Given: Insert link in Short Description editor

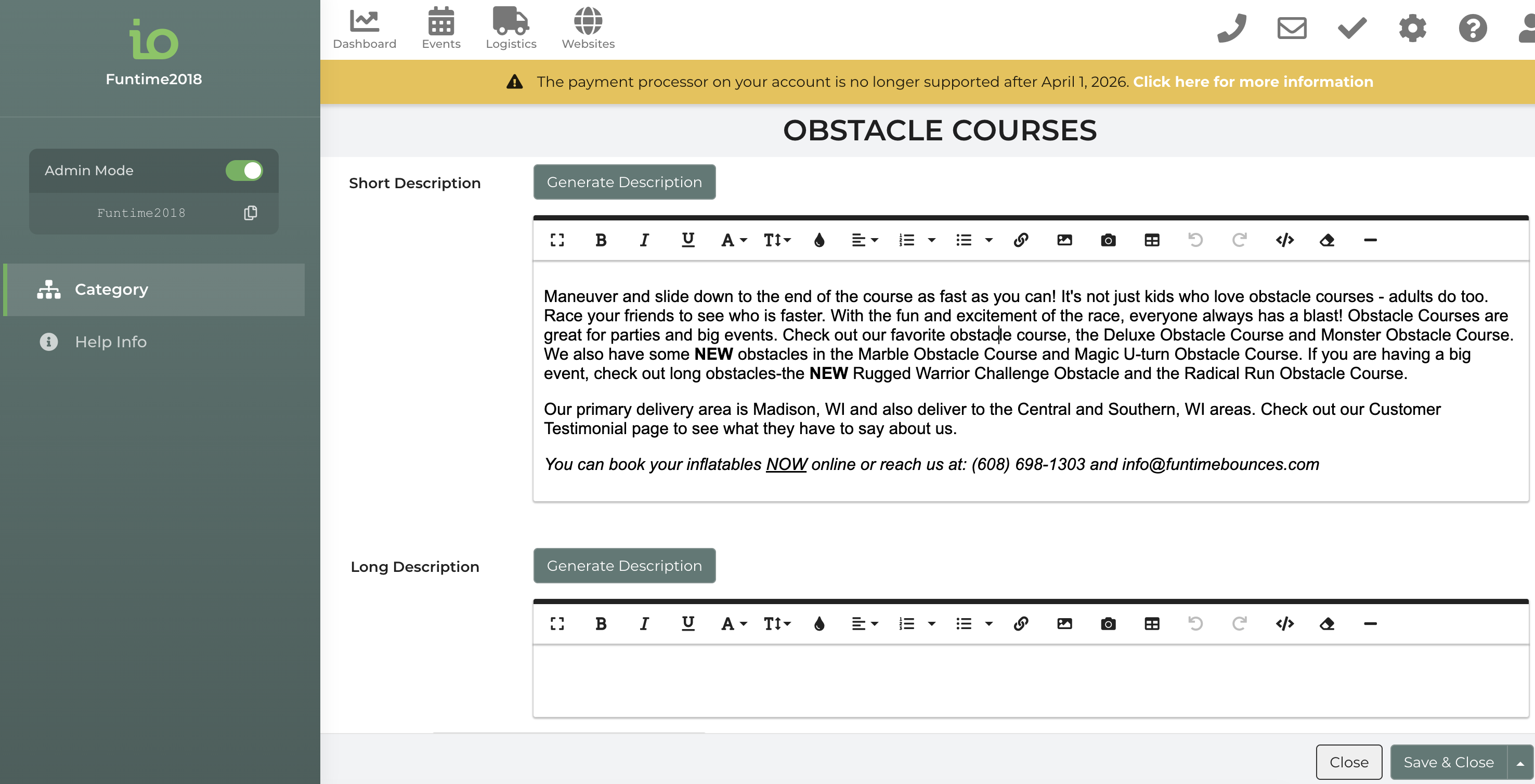Looking at the screenshot, I should click(1021, 240).
